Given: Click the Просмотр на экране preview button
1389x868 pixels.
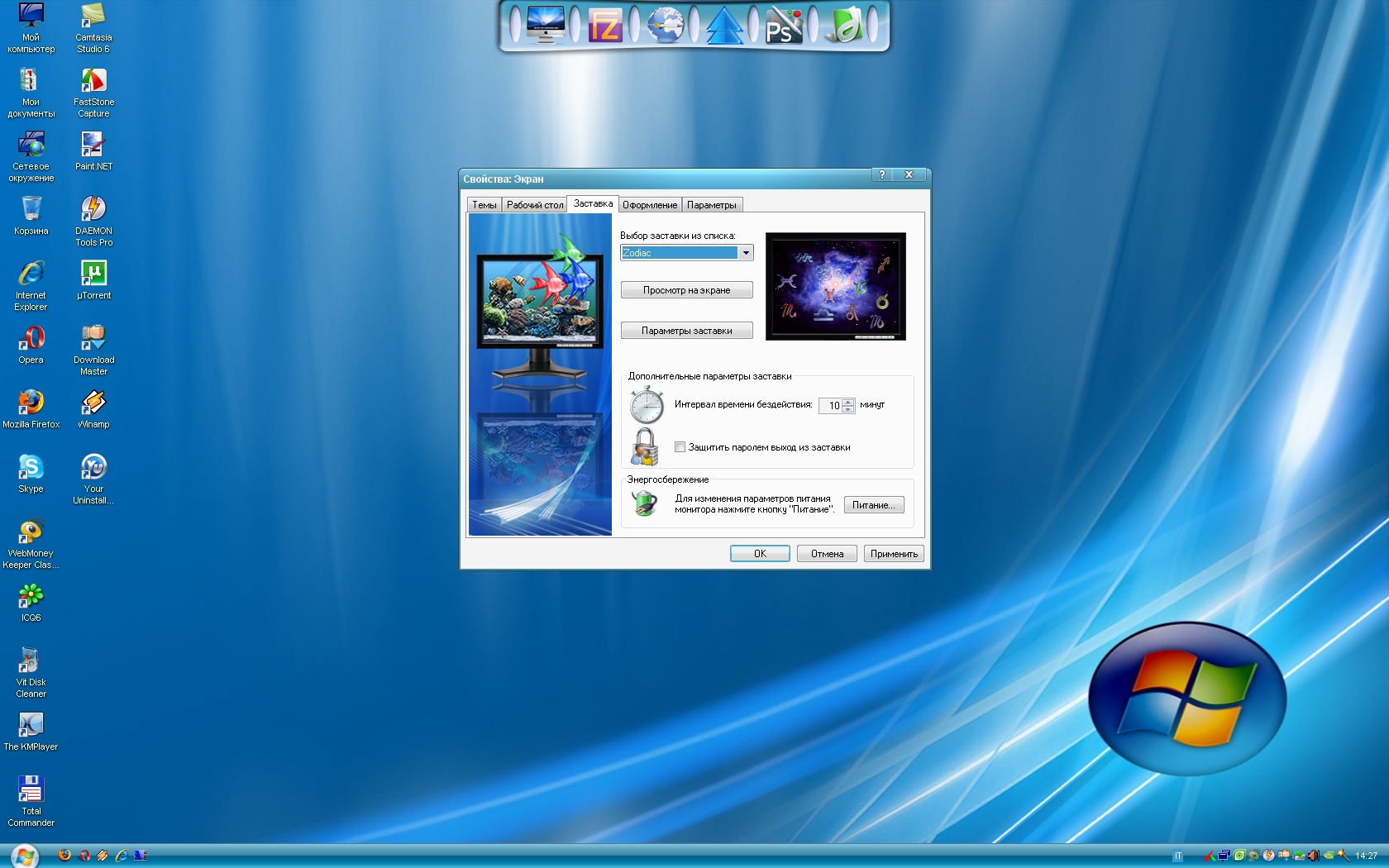Looking at the screenshot, I should [x=687, y=290].
